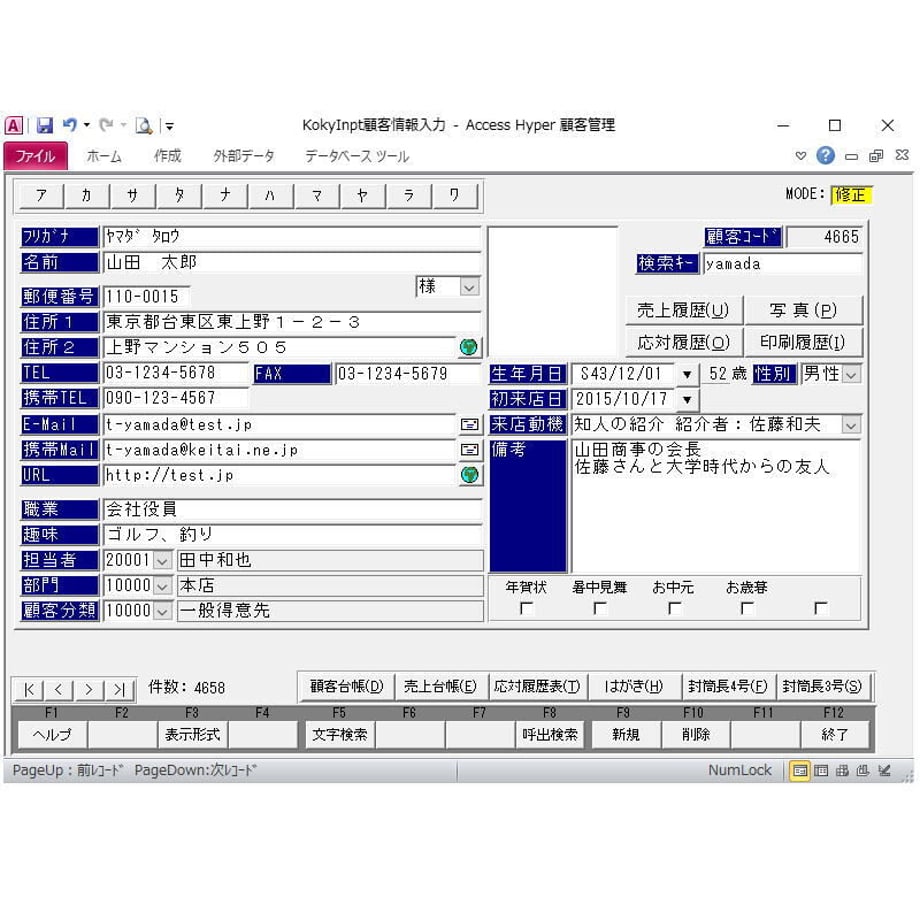Go to previous record navigation button
This screenshot has width=920, height=920.
point(59,689)
